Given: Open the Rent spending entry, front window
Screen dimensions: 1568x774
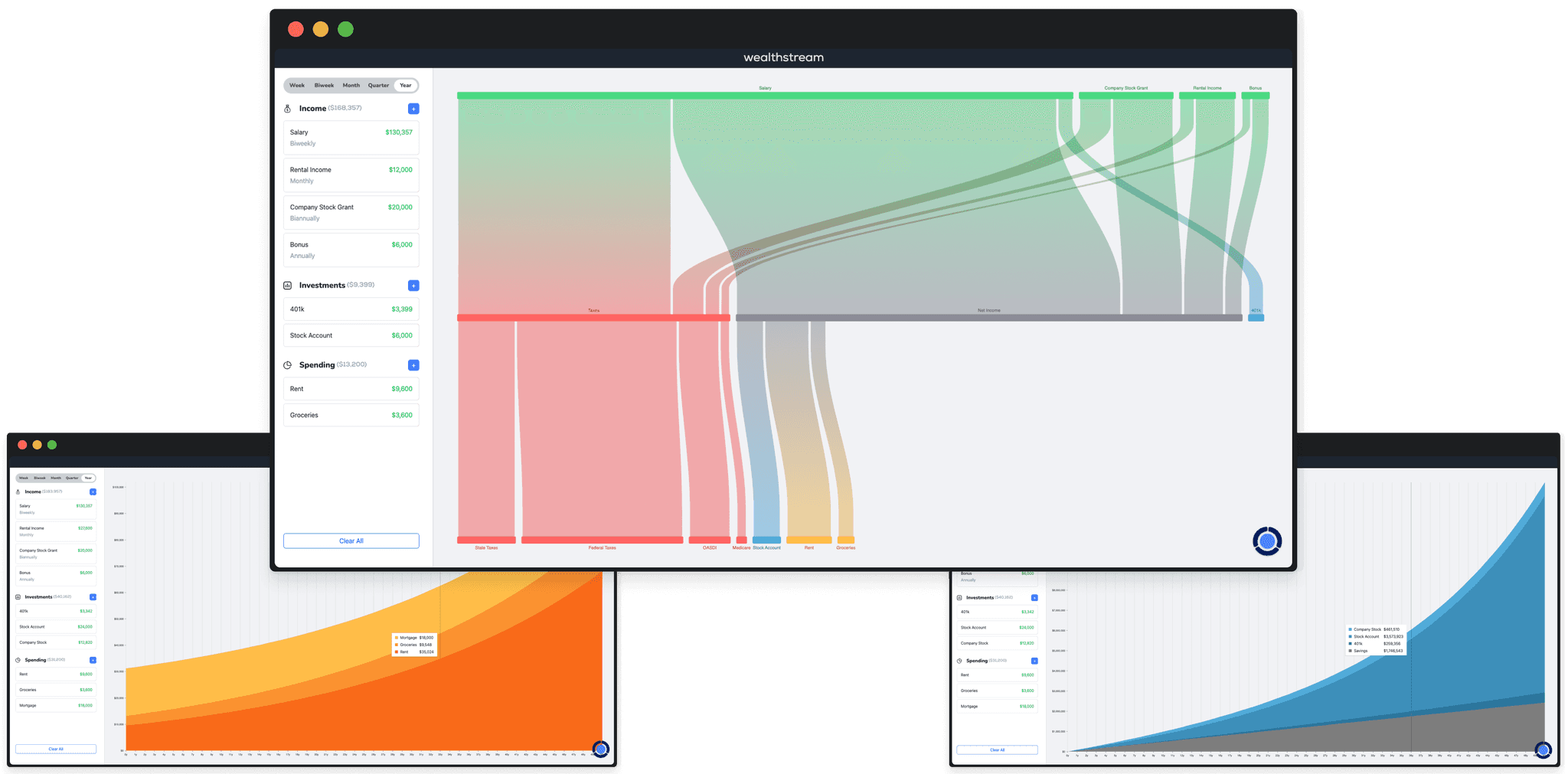Looking at the screenshot, I should pyautogui.click(x=351, y=389).
